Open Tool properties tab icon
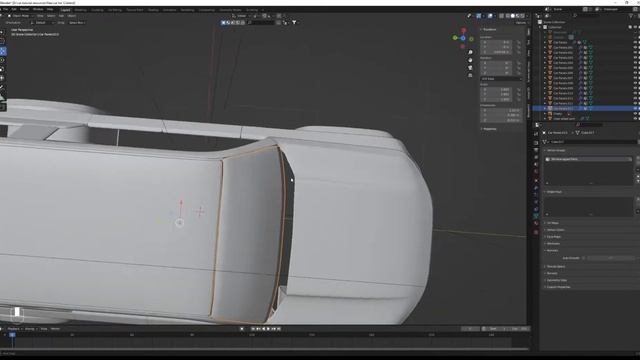The height and width of the screenshot is (360, 640). (x=536, y=133)
